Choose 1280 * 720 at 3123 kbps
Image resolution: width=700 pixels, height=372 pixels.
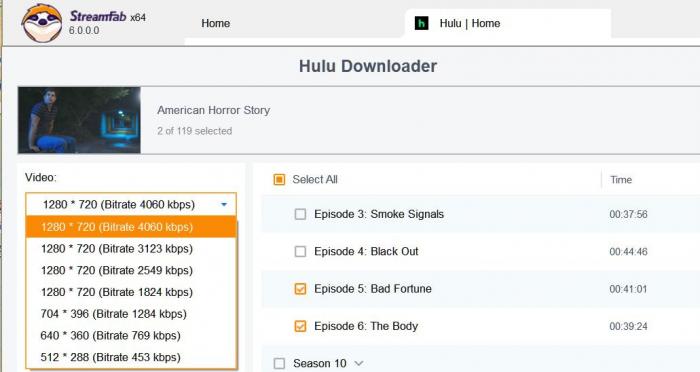point(131,249)
